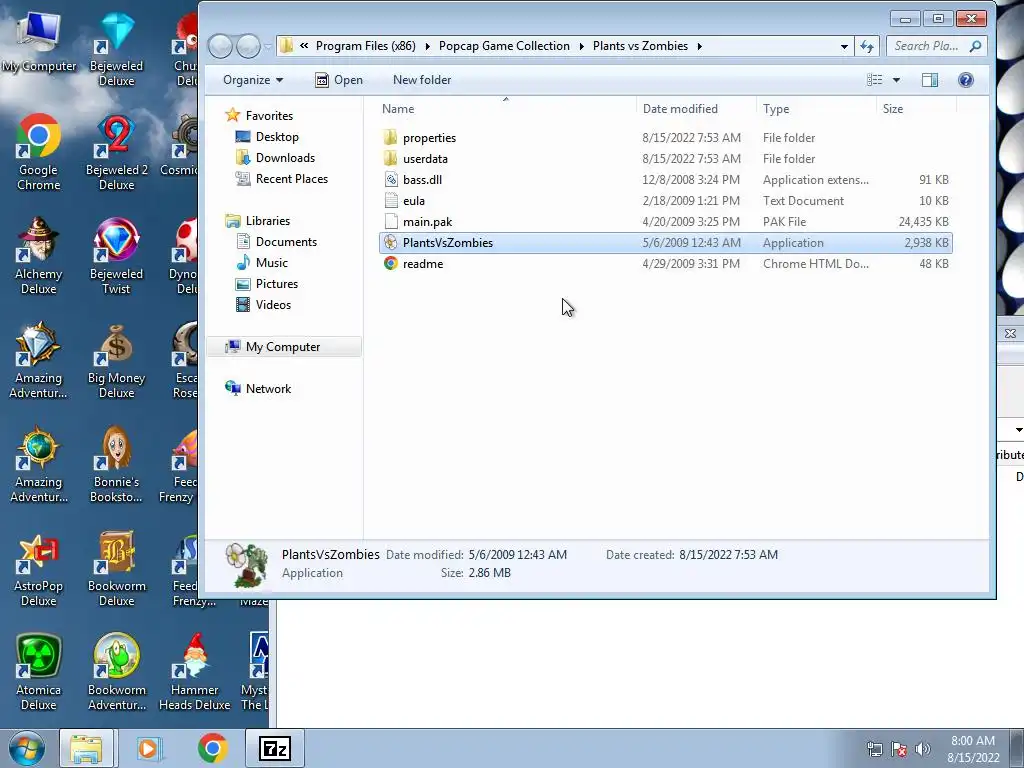Click the Search Plants vs Zombies field
Image resolution: width=1024 pixels, height=768 pixels.
[x=935, y=46]
